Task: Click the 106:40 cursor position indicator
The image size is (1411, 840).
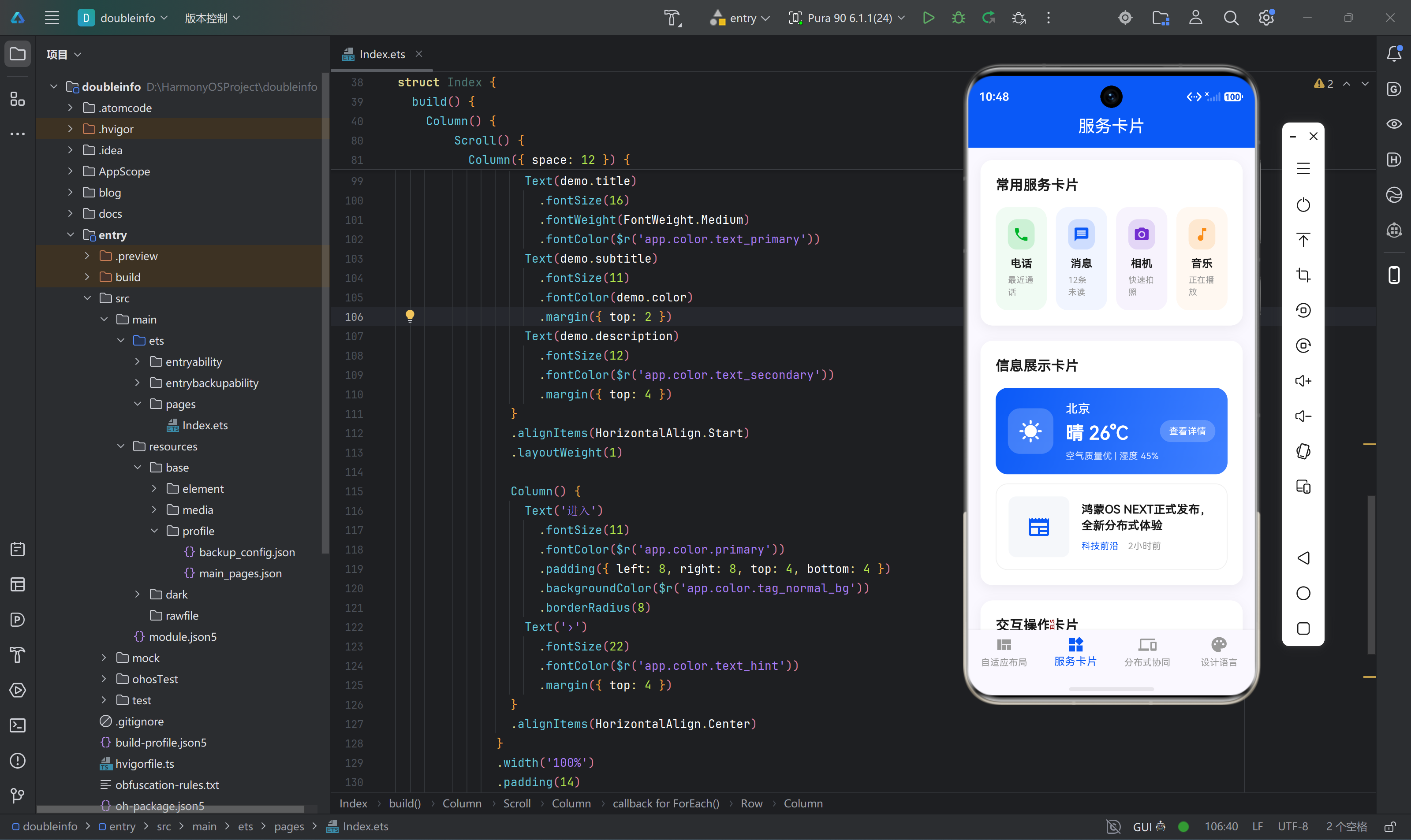Action: coord(1221,826)
